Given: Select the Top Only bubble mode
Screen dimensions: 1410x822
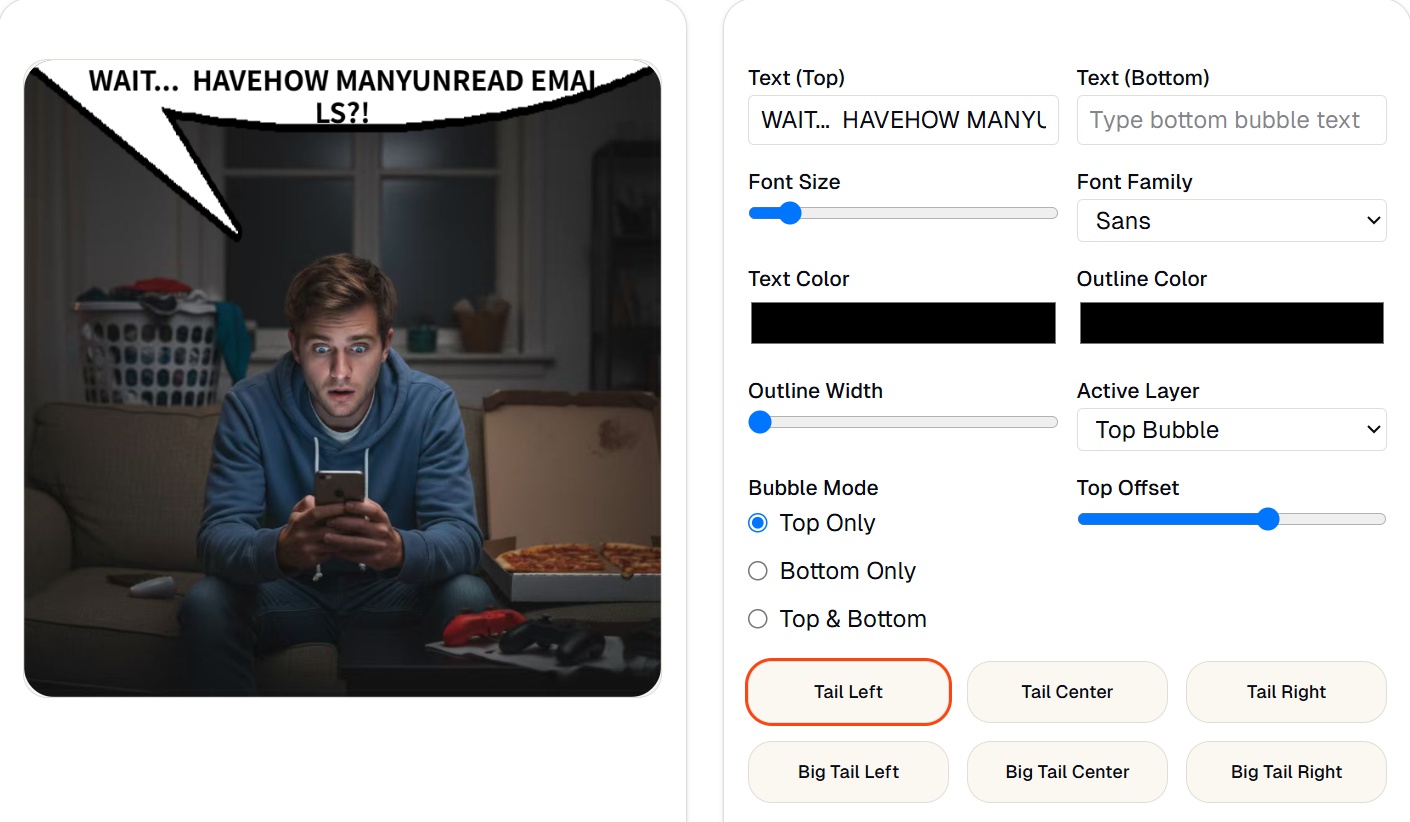Looking at the screenshot, I should click(x=758, y=523).
